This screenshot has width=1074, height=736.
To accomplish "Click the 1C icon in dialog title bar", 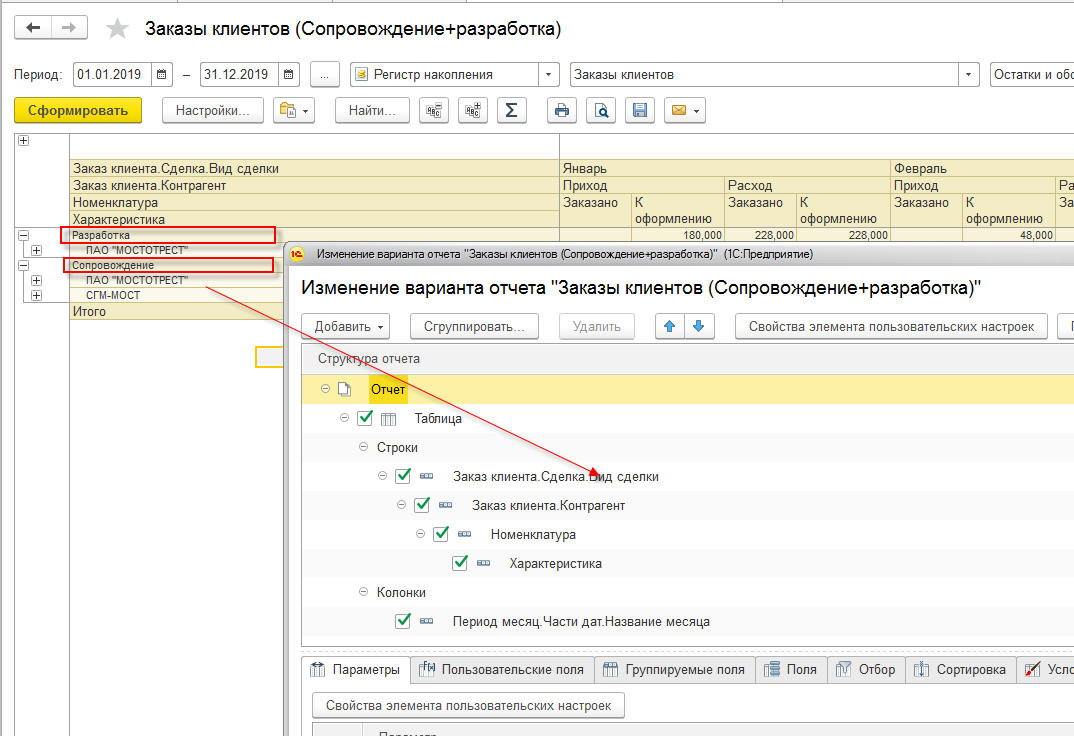I will [297, 254].
